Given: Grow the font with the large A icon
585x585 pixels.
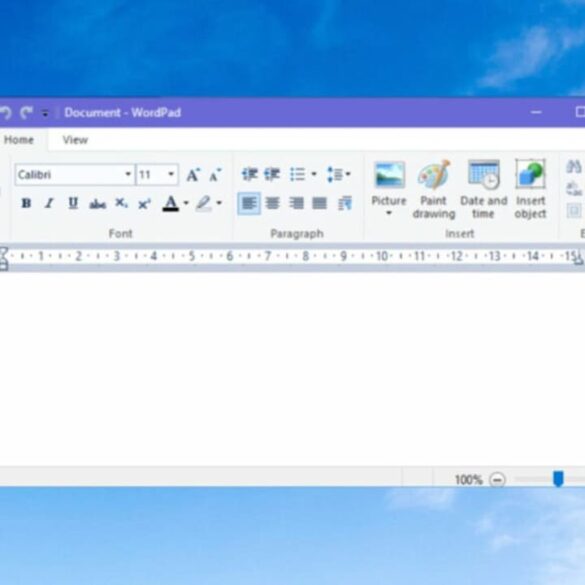Looking at the screenshot, I should 193,175.
